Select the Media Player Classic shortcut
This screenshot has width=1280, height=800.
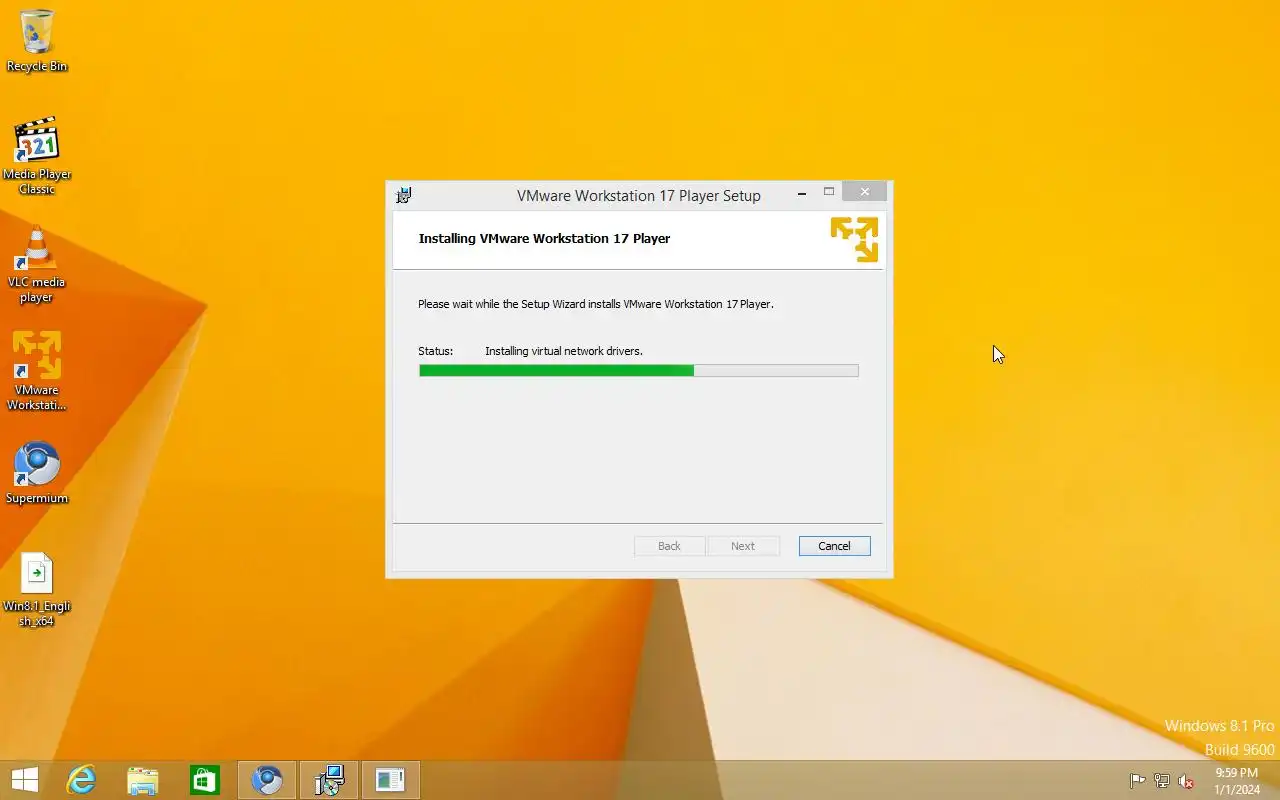[37, 156]
